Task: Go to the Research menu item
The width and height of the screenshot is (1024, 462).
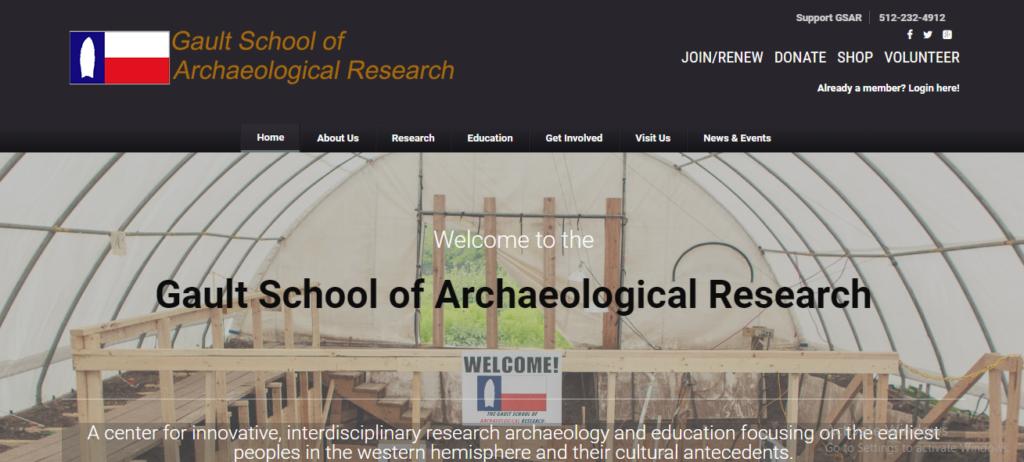Action: pyautogui.click(x=413, y=138)
